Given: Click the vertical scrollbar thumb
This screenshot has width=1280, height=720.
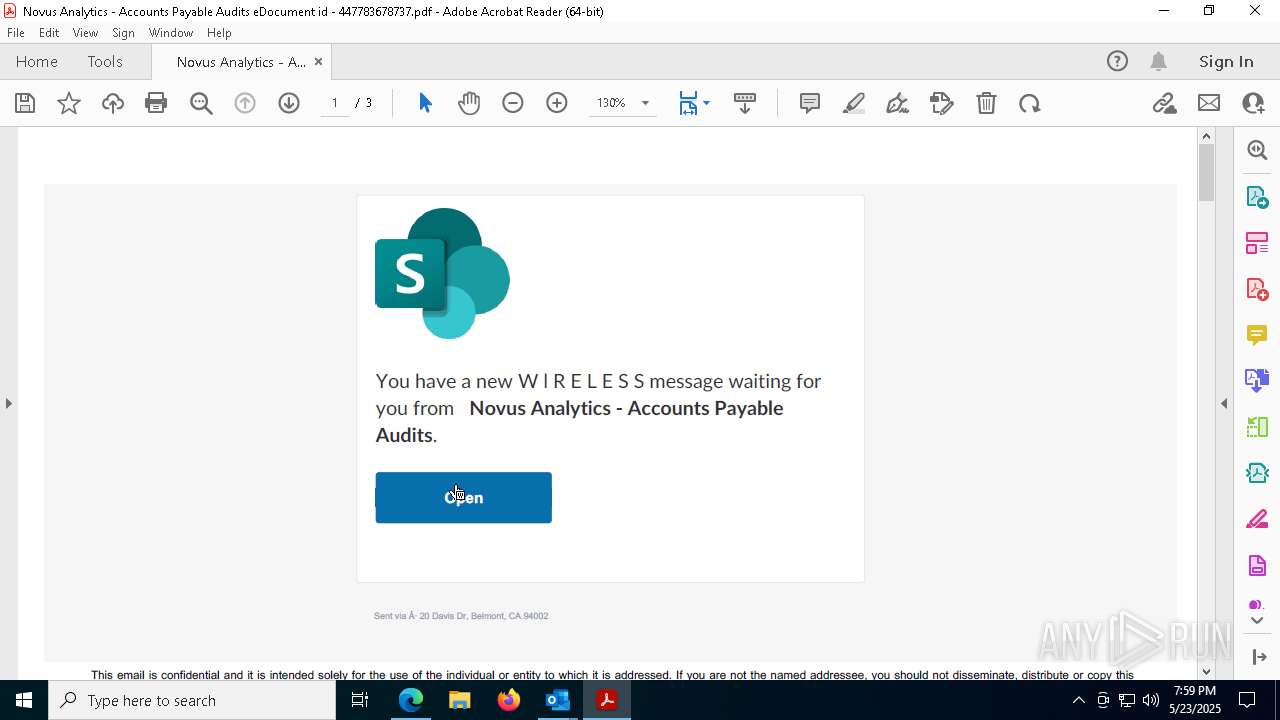Looking at the screenshot, I should 1206,172.
